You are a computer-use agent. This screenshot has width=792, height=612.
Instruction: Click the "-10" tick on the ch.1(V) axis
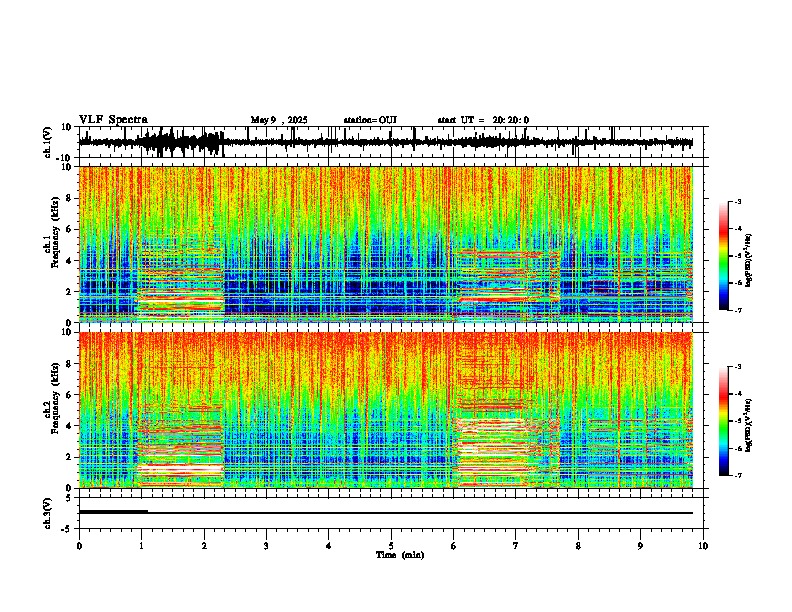(x=65, y=158)
